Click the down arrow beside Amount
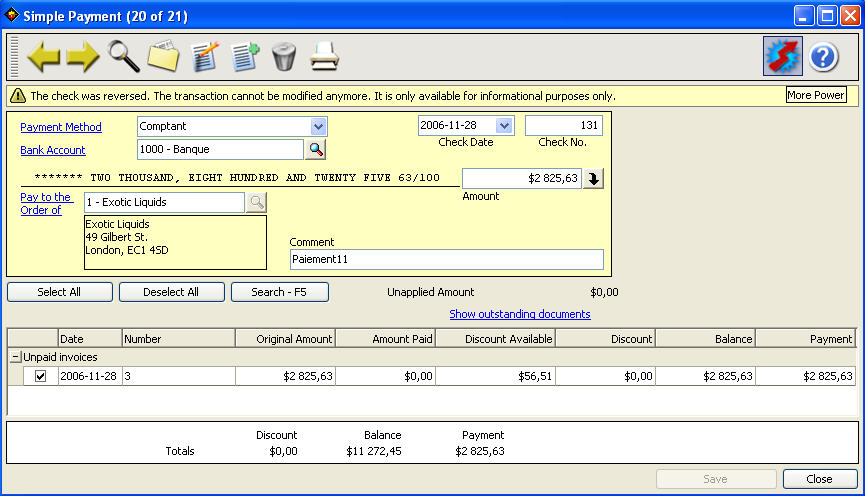865x496 pixels. tap(594, 178)
